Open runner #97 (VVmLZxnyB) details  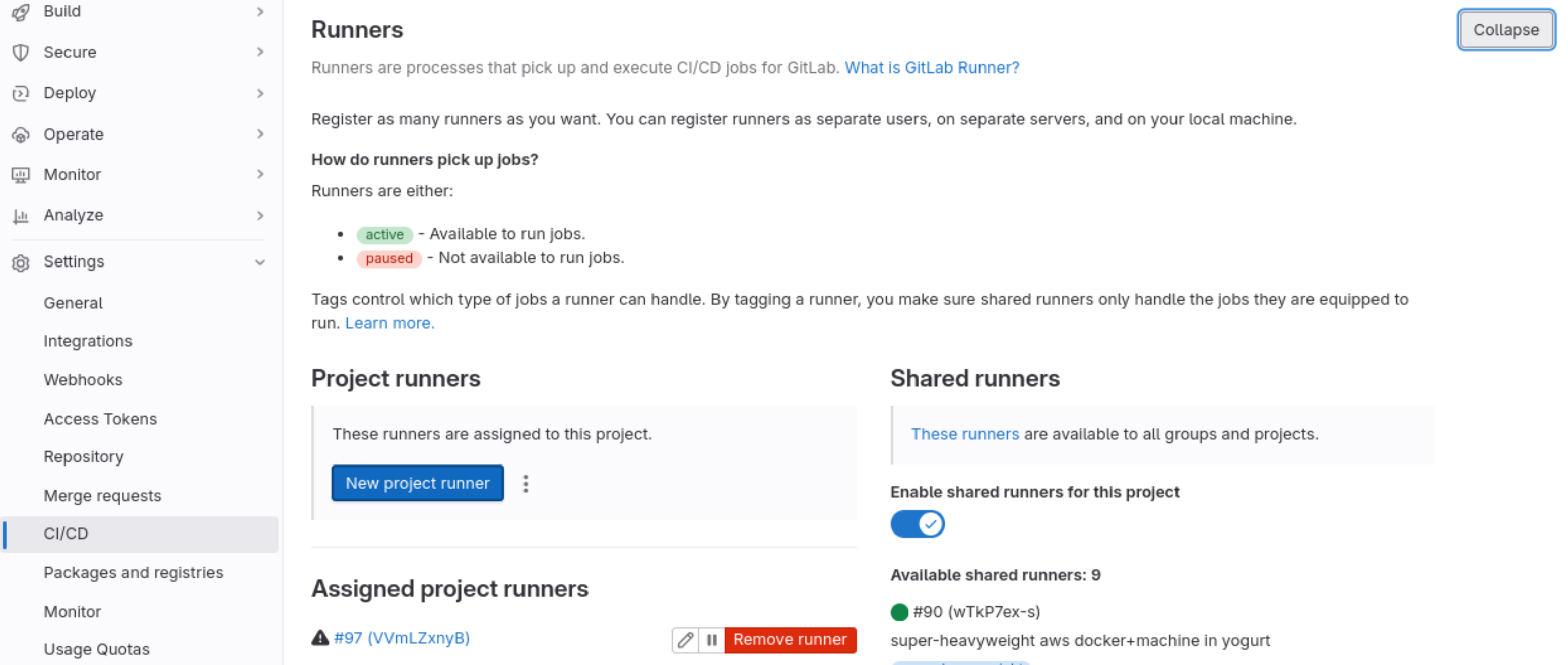point(402,638)
